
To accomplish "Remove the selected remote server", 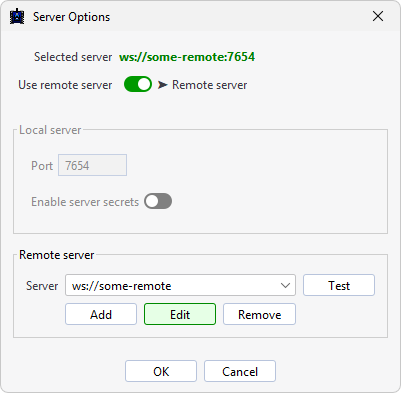I will pos(259,314).
